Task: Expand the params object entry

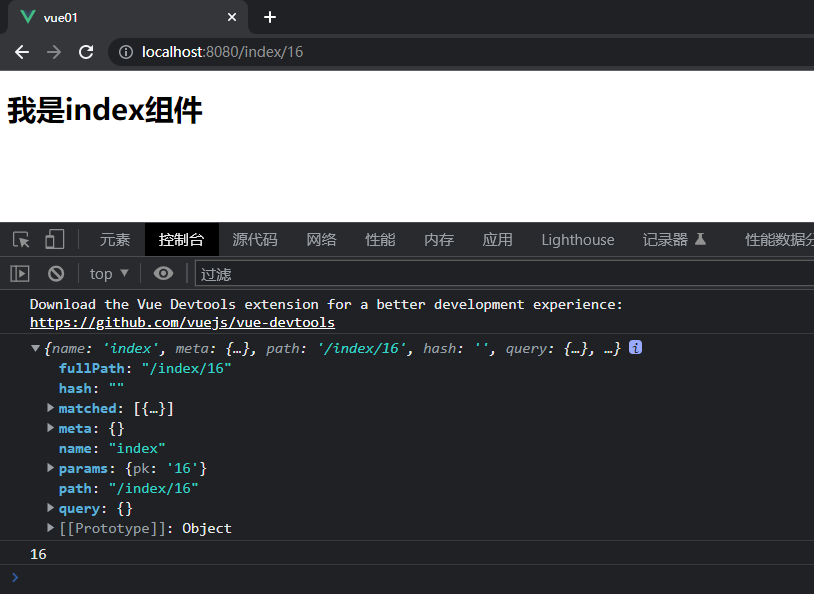Action: 51,468
